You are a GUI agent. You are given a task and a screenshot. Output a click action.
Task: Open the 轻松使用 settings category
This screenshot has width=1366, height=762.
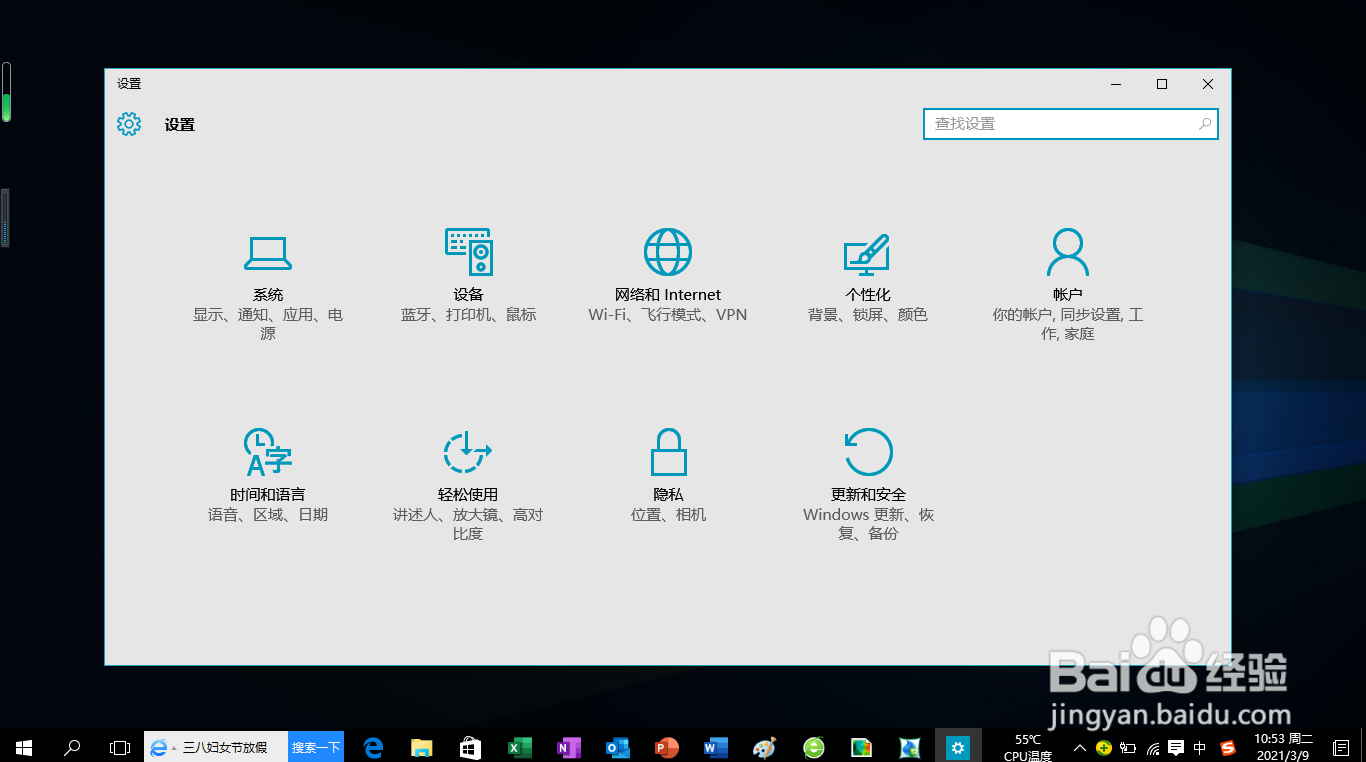coord(468,485)
